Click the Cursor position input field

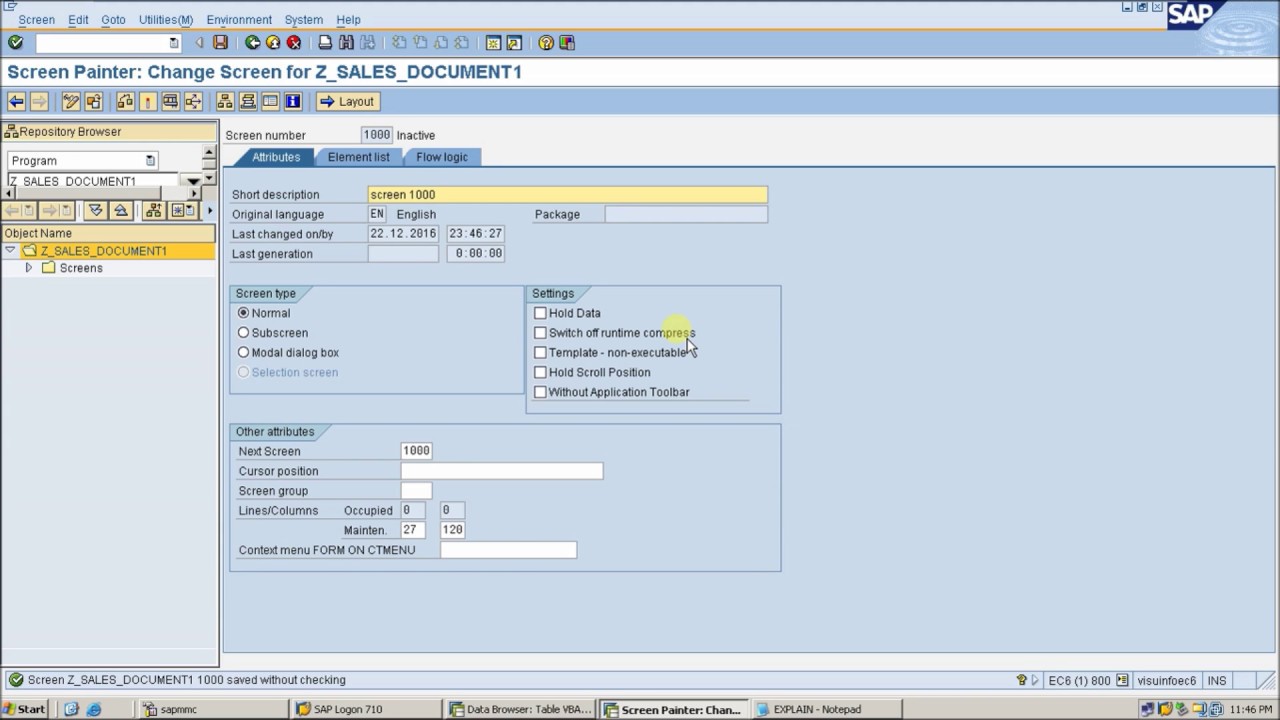502,471
